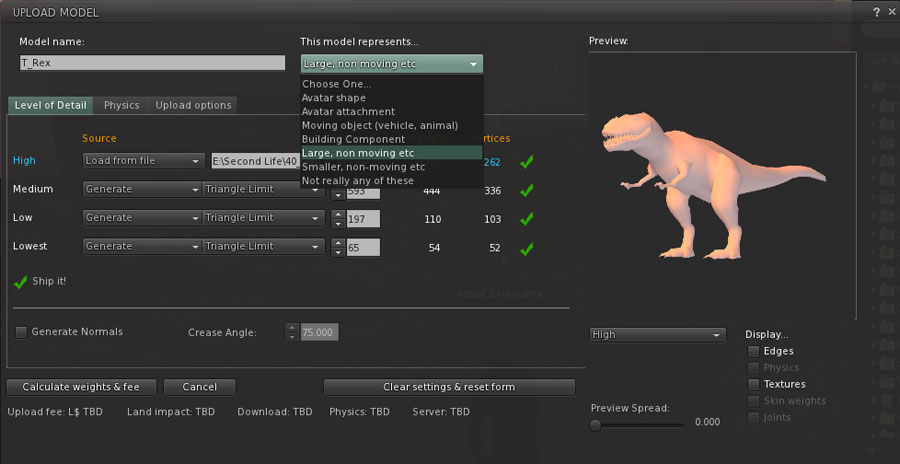Click the green Ship it! checkmark icon

(21, 282)
